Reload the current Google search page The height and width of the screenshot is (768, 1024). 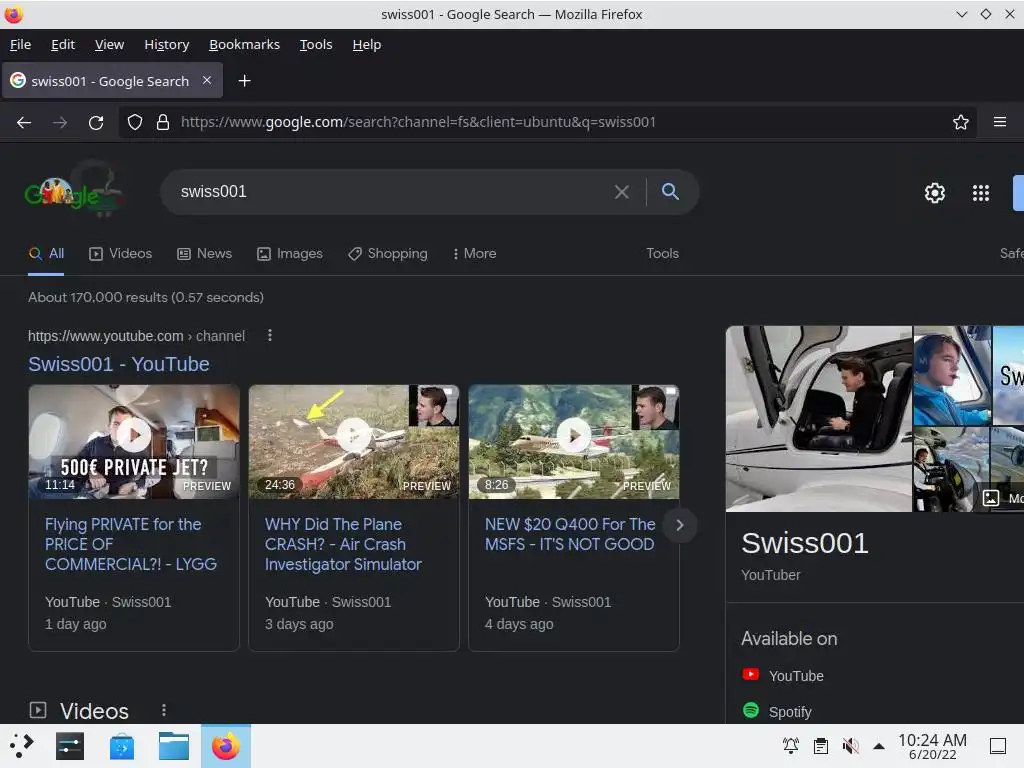click(96, 122)
